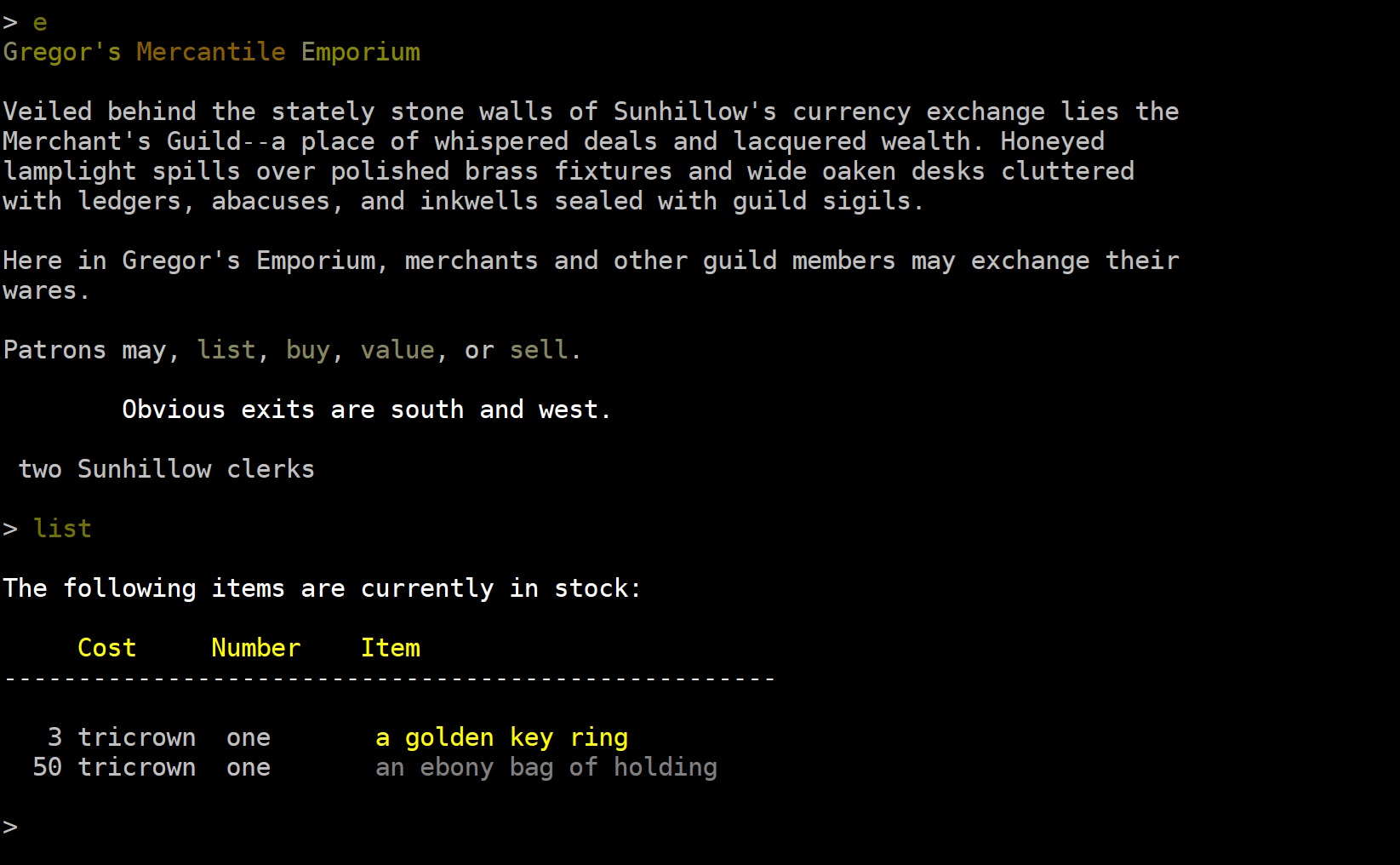
Task: Click the 'Gregor's Mercantile Emporium' room title
Action: (x=212, y=52)
